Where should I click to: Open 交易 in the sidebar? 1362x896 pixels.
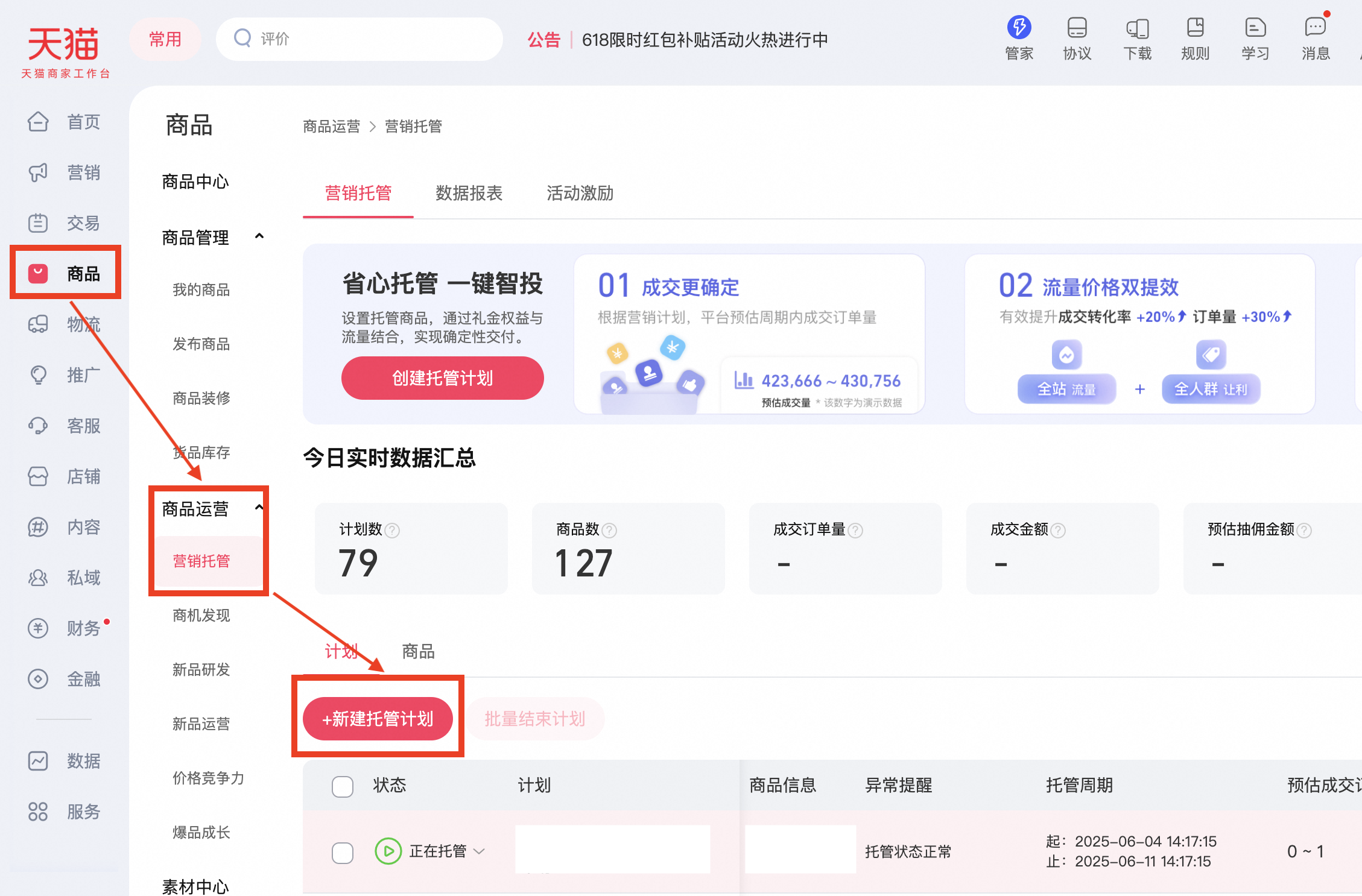tap(65, 223)
